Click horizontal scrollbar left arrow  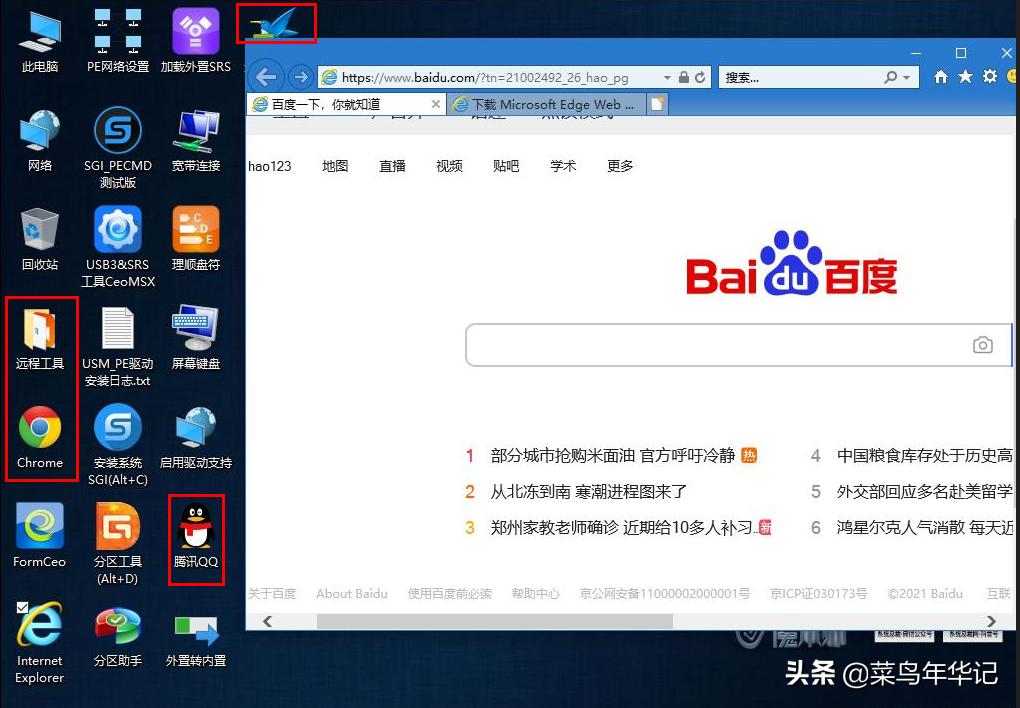(x=267, y=621)
